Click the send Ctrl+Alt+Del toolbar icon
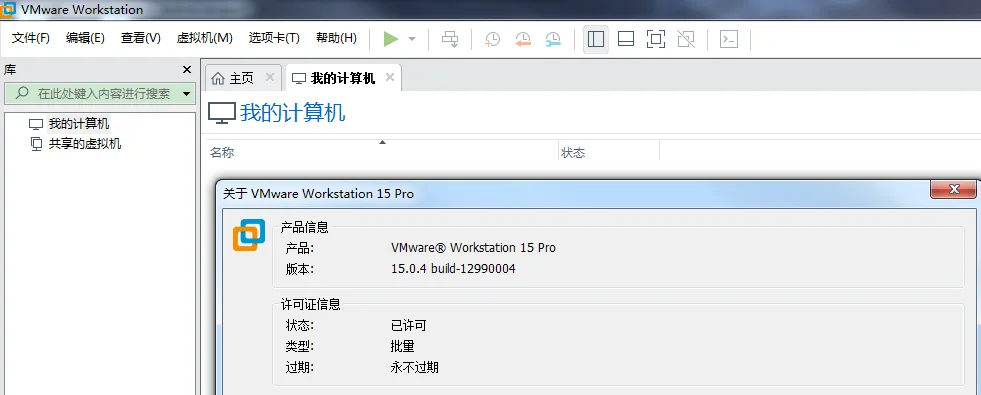The width and height of the screenshot is (981, 395). click(x=450, y=39)
